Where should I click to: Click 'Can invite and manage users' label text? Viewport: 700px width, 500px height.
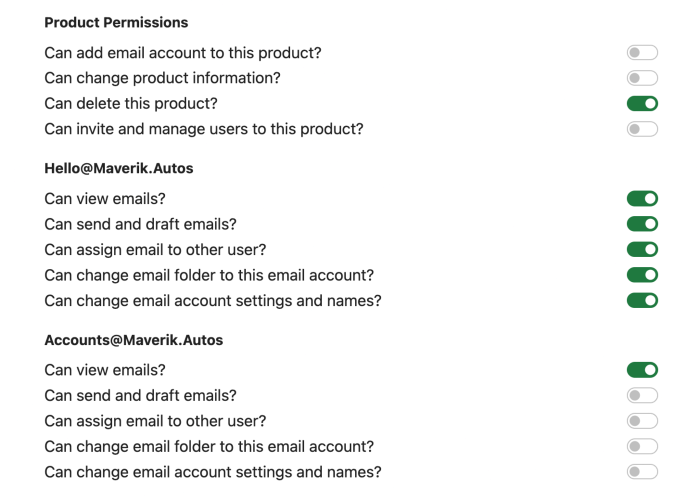click(204, 129)
